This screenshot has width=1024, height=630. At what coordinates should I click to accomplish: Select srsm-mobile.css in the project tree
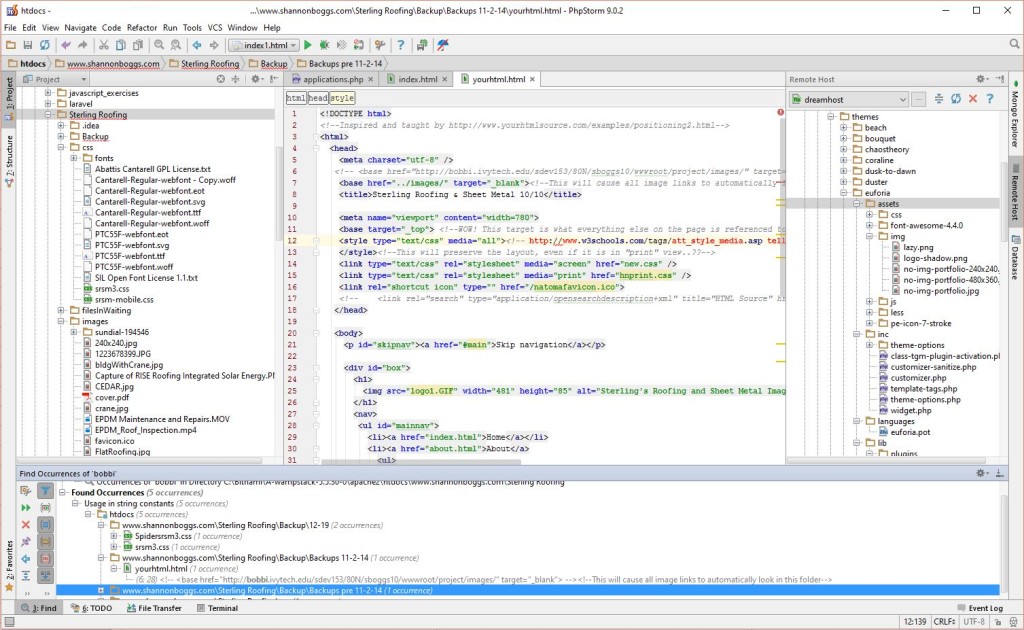[x=124, y=299]
